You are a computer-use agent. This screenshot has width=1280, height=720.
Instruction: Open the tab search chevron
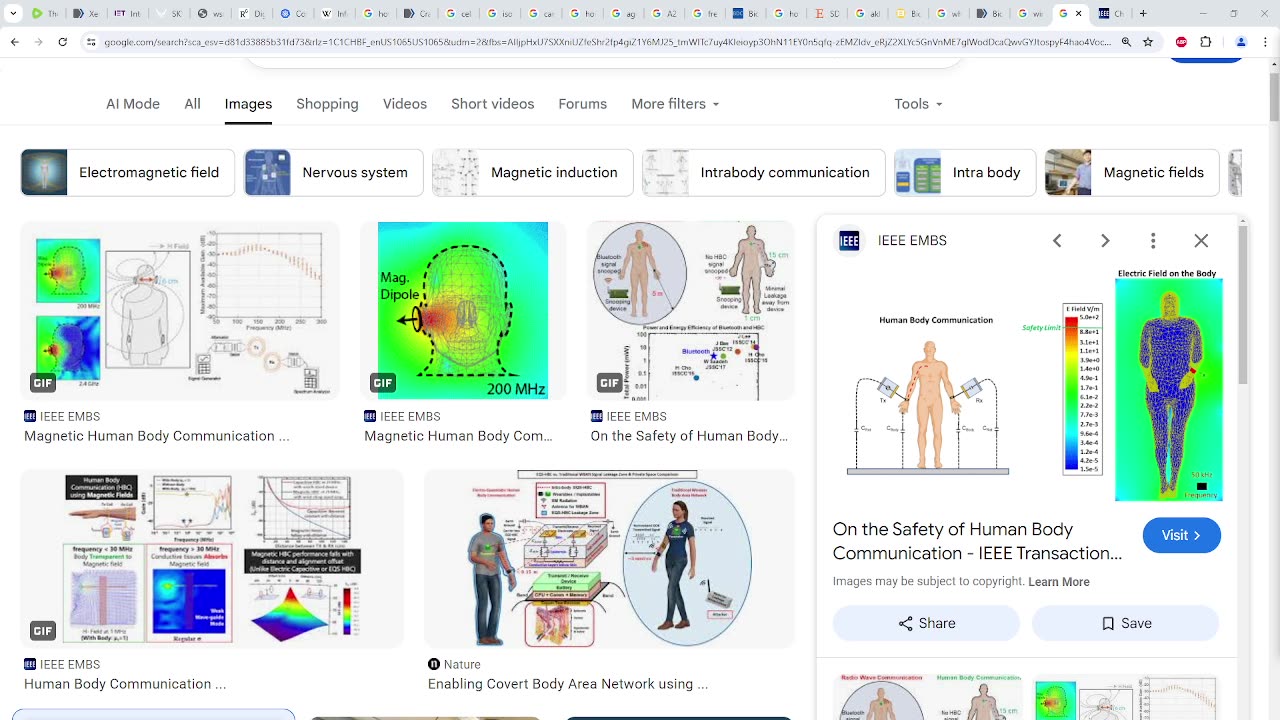click(x=15, y=14)
